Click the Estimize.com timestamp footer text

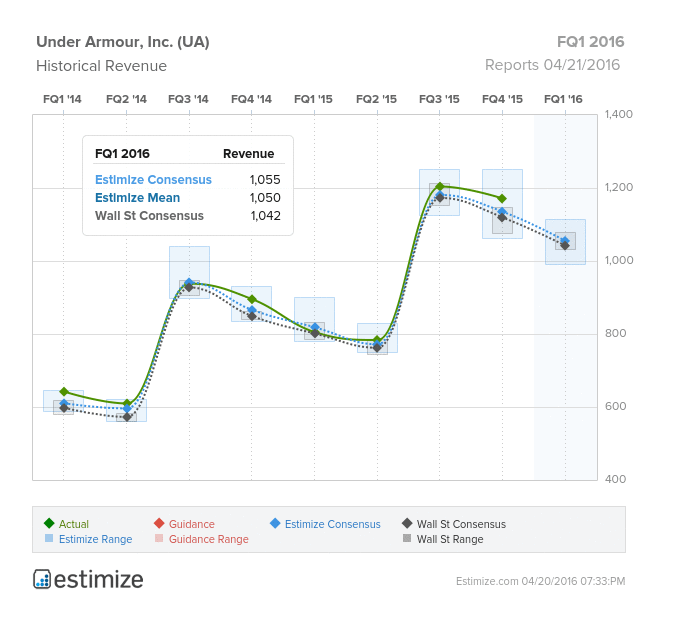540,581
